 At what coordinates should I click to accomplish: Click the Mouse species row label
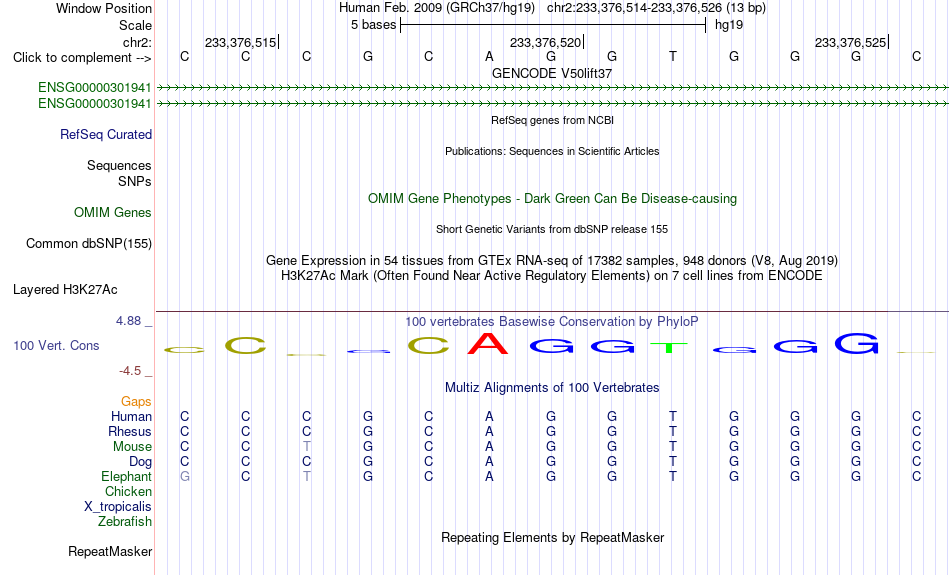[132, 447]
